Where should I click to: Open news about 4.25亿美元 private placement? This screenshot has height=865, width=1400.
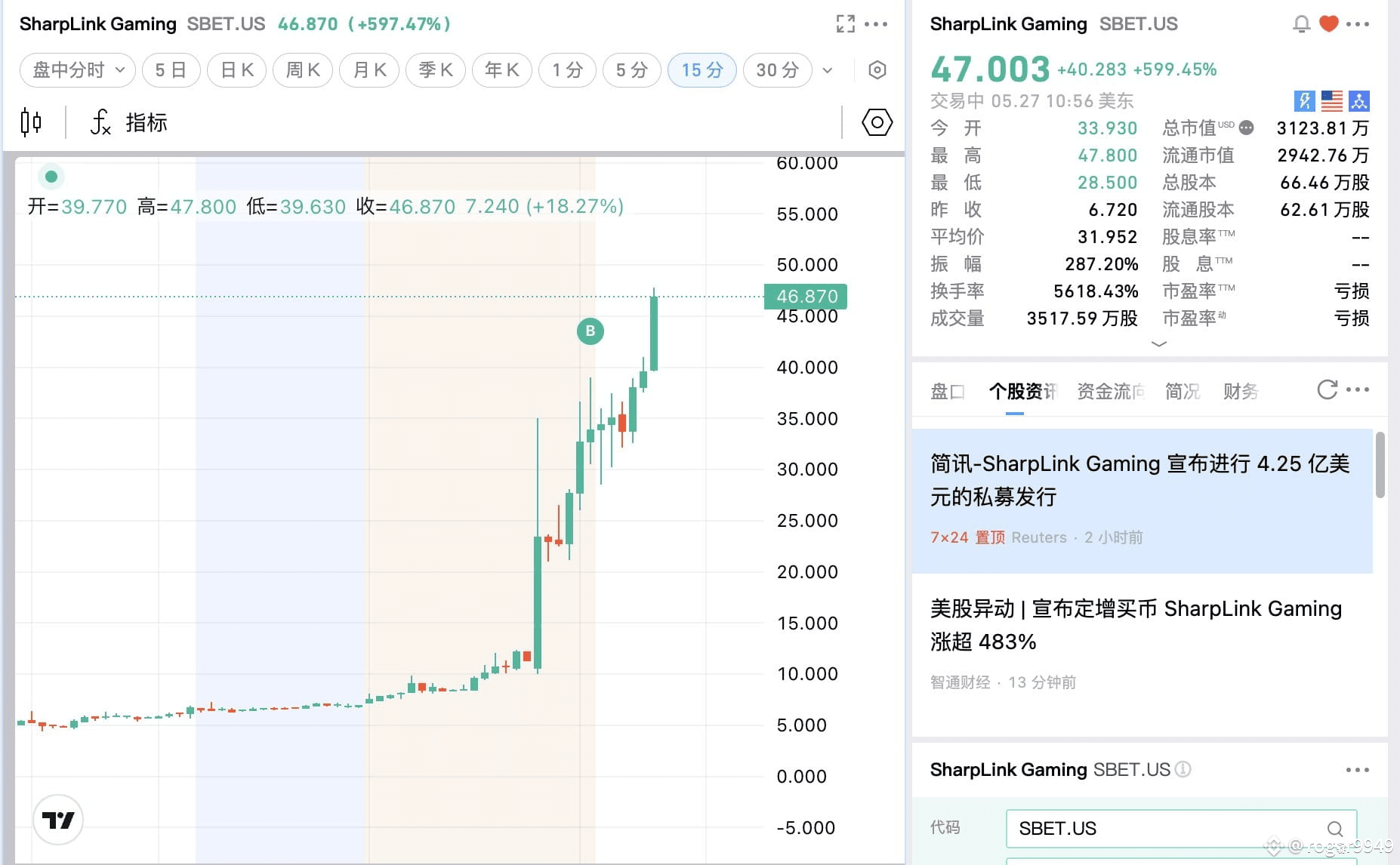(x=1142, y=501)
